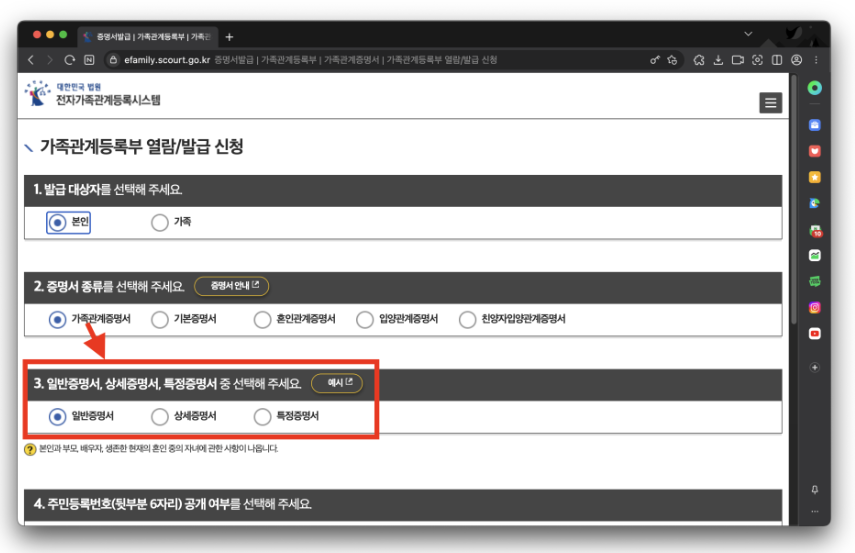Open the browser three-dot menu
855x553 pixels.
coord(815,60)
